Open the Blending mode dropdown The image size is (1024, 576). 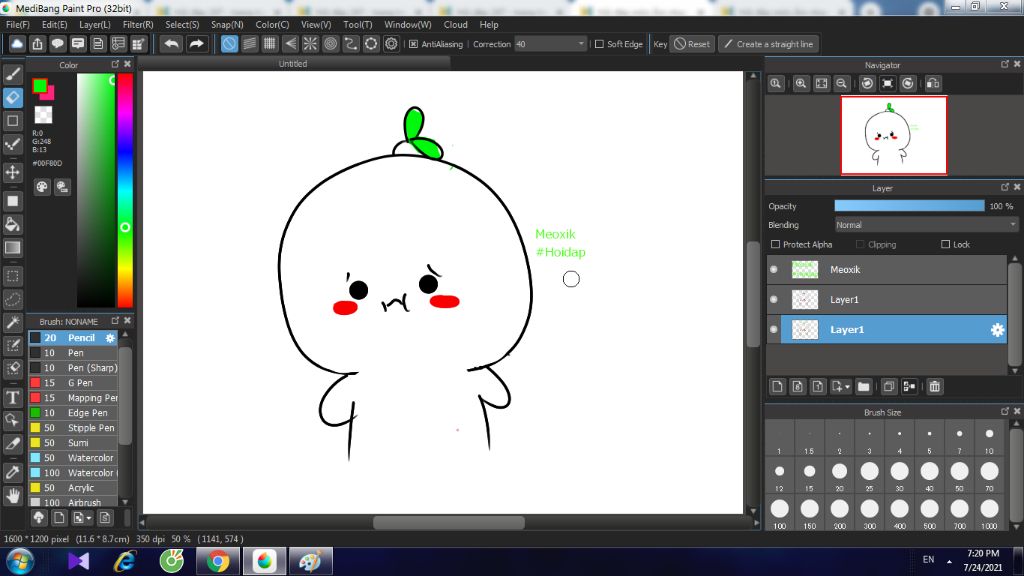[926, 225]
